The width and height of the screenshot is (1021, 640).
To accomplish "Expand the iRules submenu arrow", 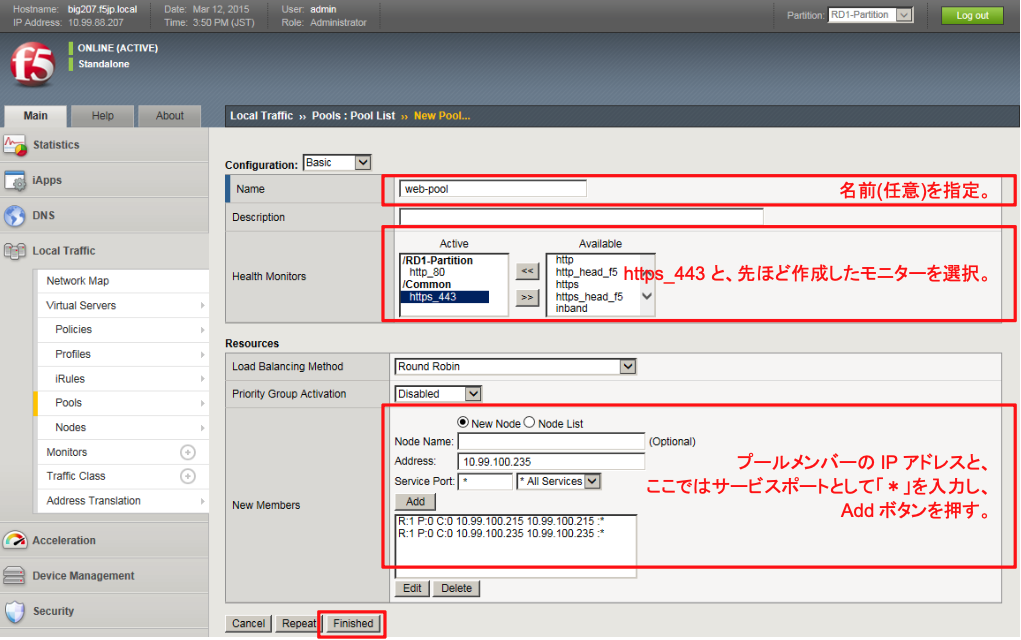I will click(x=203, y=379).
